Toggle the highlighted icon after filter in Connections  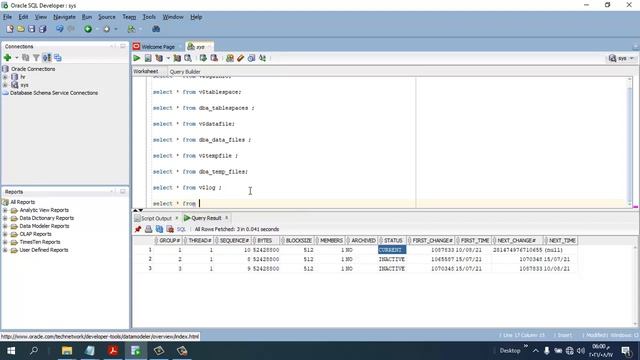point(47,58)
